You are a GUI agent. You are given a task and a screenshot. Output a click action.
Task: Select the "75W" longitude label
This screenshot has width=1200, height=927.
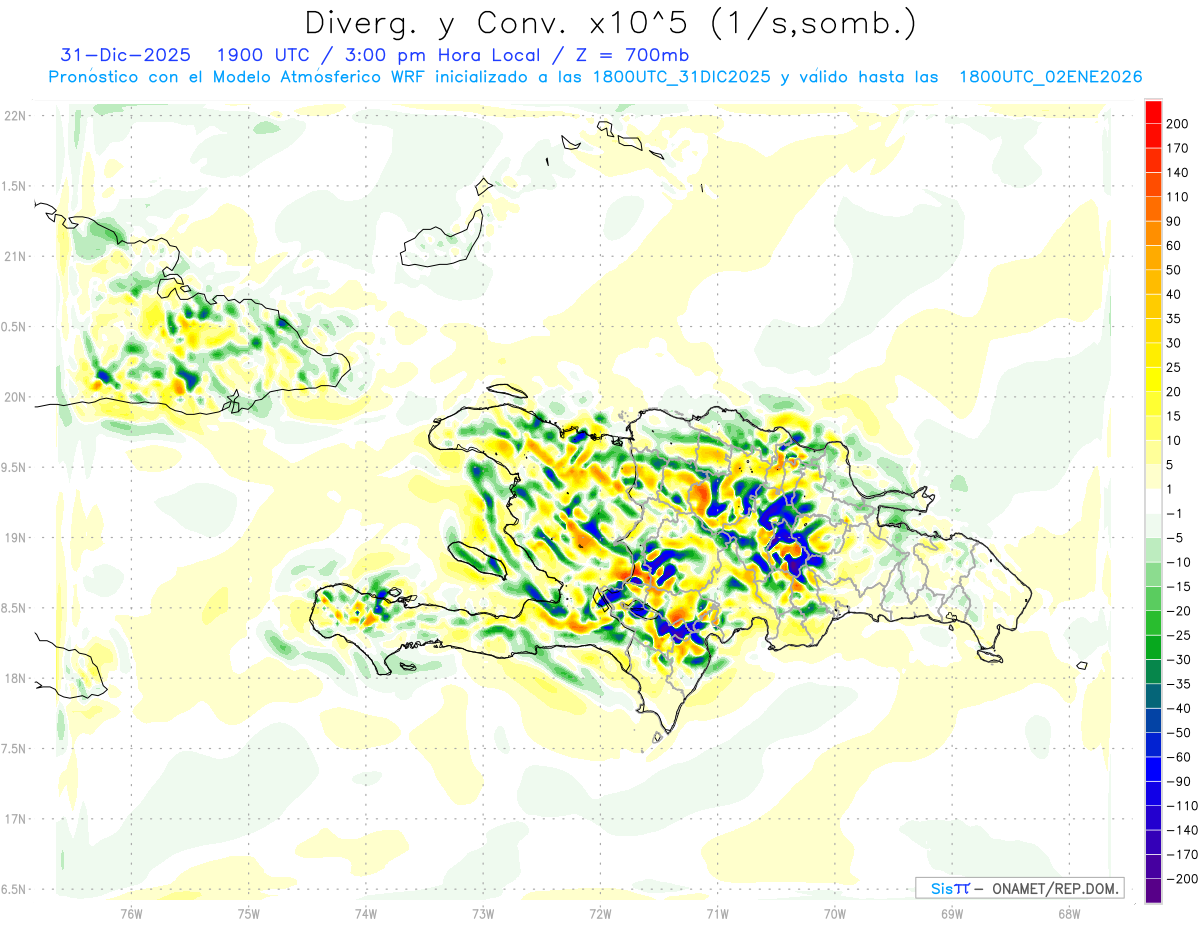[x=249, y=913]
